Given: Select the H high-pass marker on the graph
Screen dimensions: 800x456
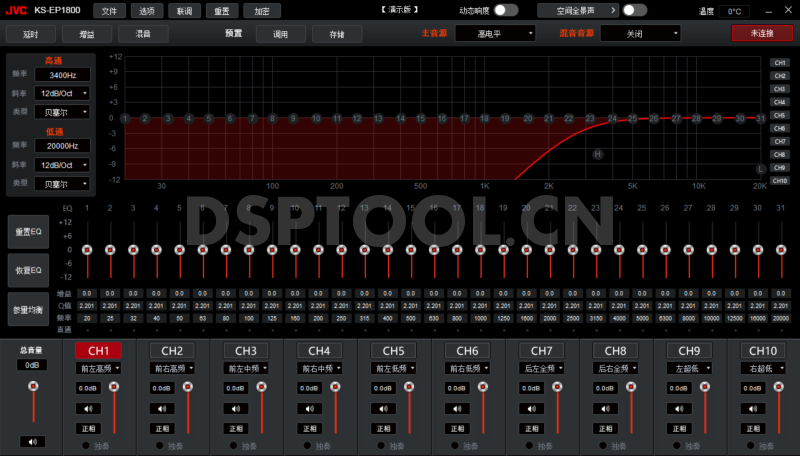Looking at the screenshot, I should pos(598,154).
